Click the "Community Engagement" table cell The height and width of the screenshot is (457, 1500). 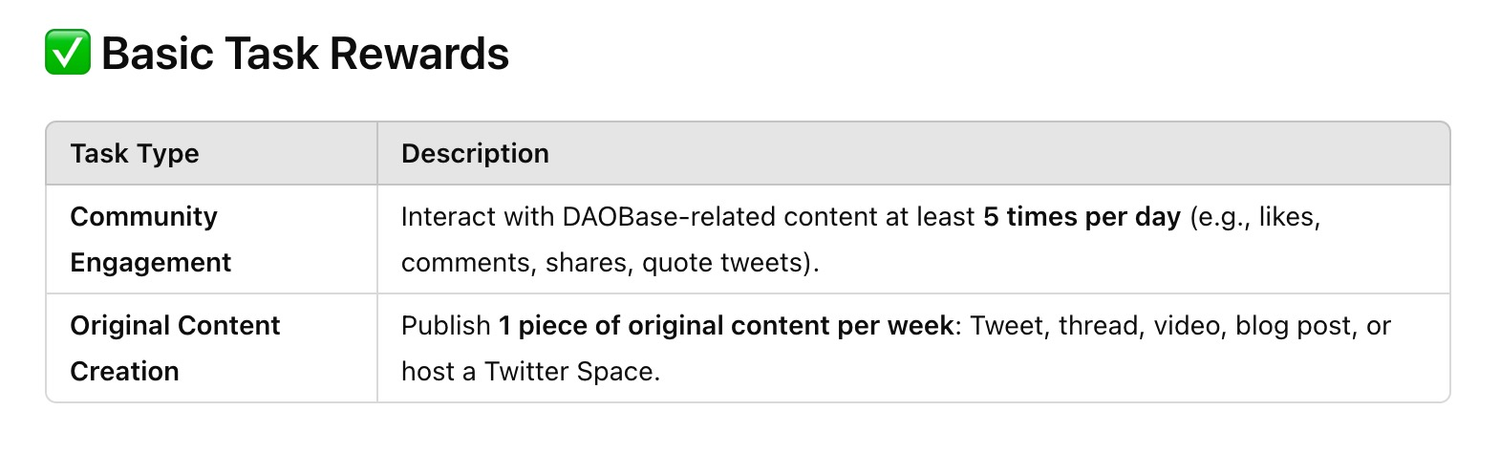click(150, 240)
